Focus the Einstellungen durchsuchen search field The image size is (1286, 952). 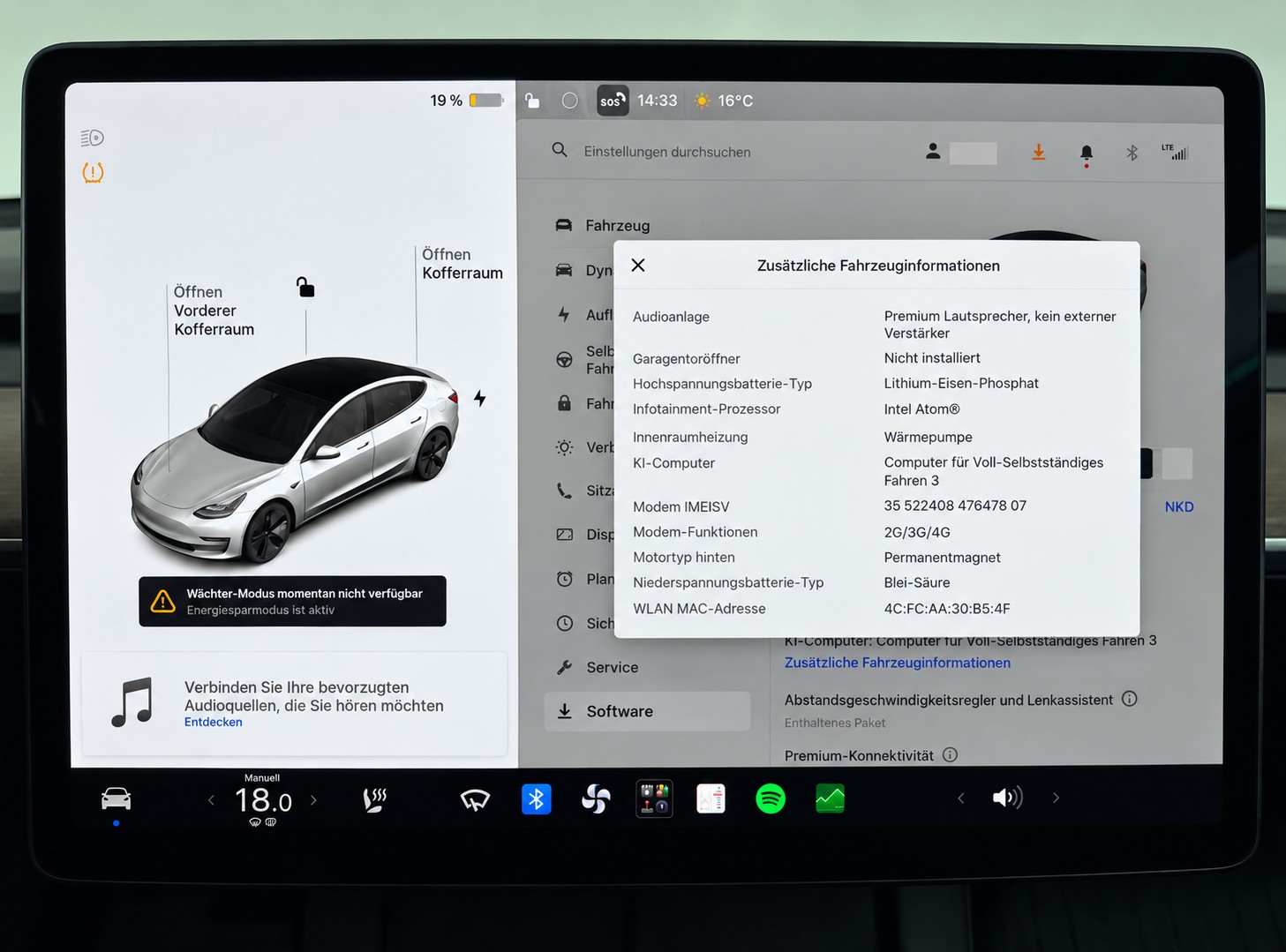(x=667, y=152)
